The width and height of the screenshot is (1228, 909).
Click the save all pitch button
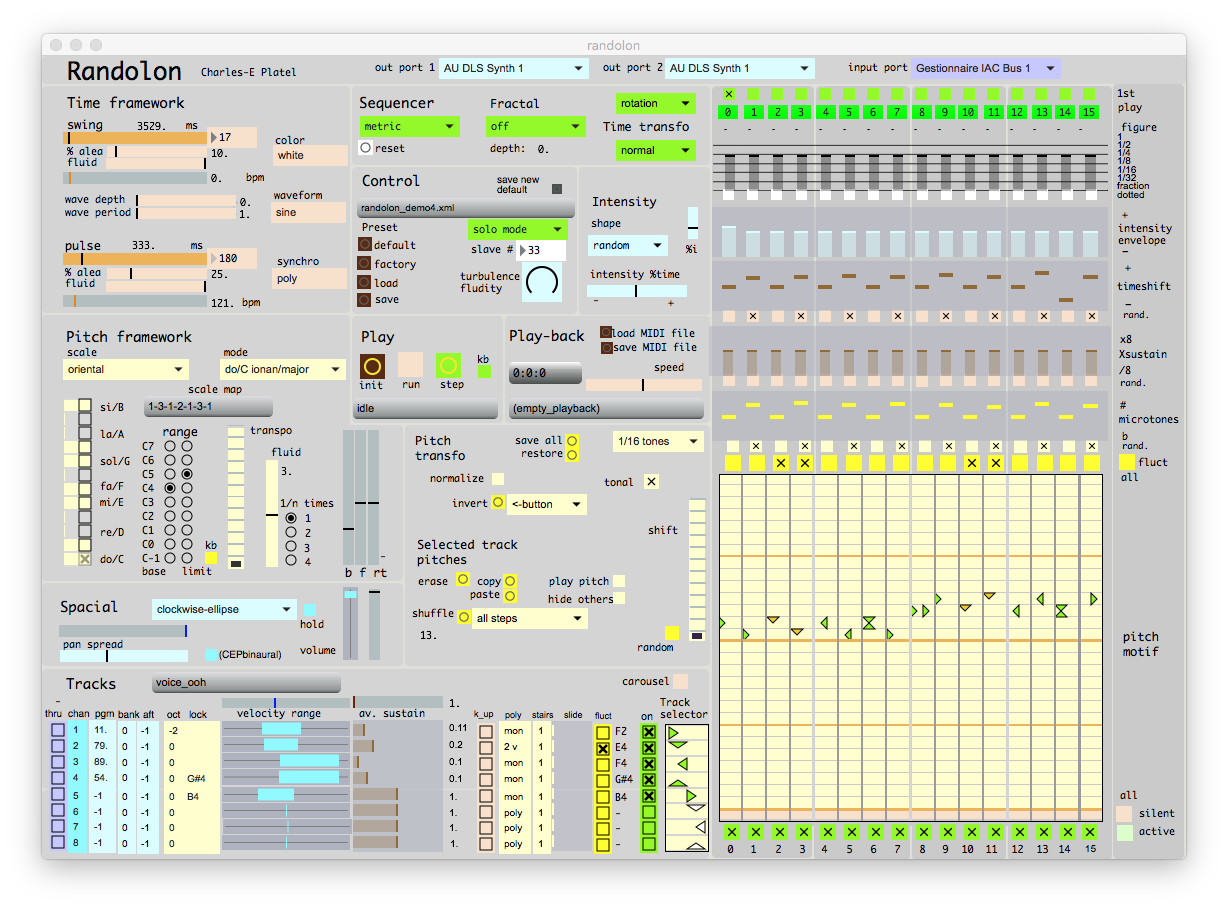(x=572, y=440)
